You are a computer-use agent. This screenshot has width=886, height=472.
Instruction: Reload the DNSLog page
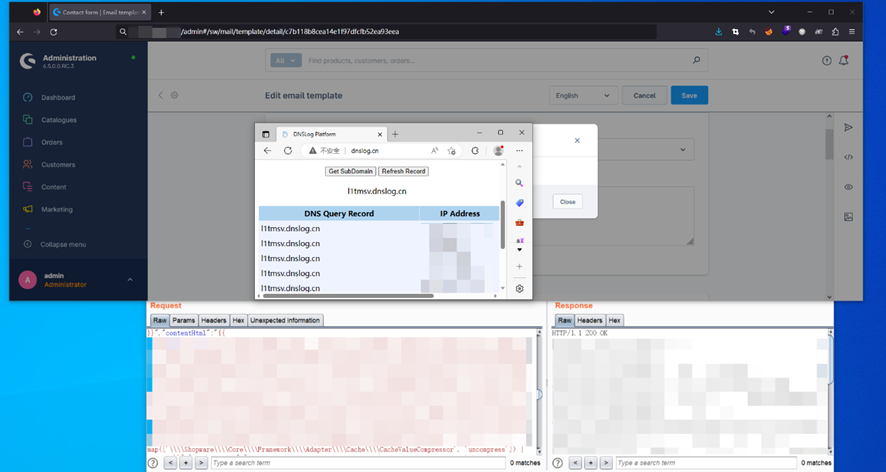pyautogui.click(x=288, y=150)
